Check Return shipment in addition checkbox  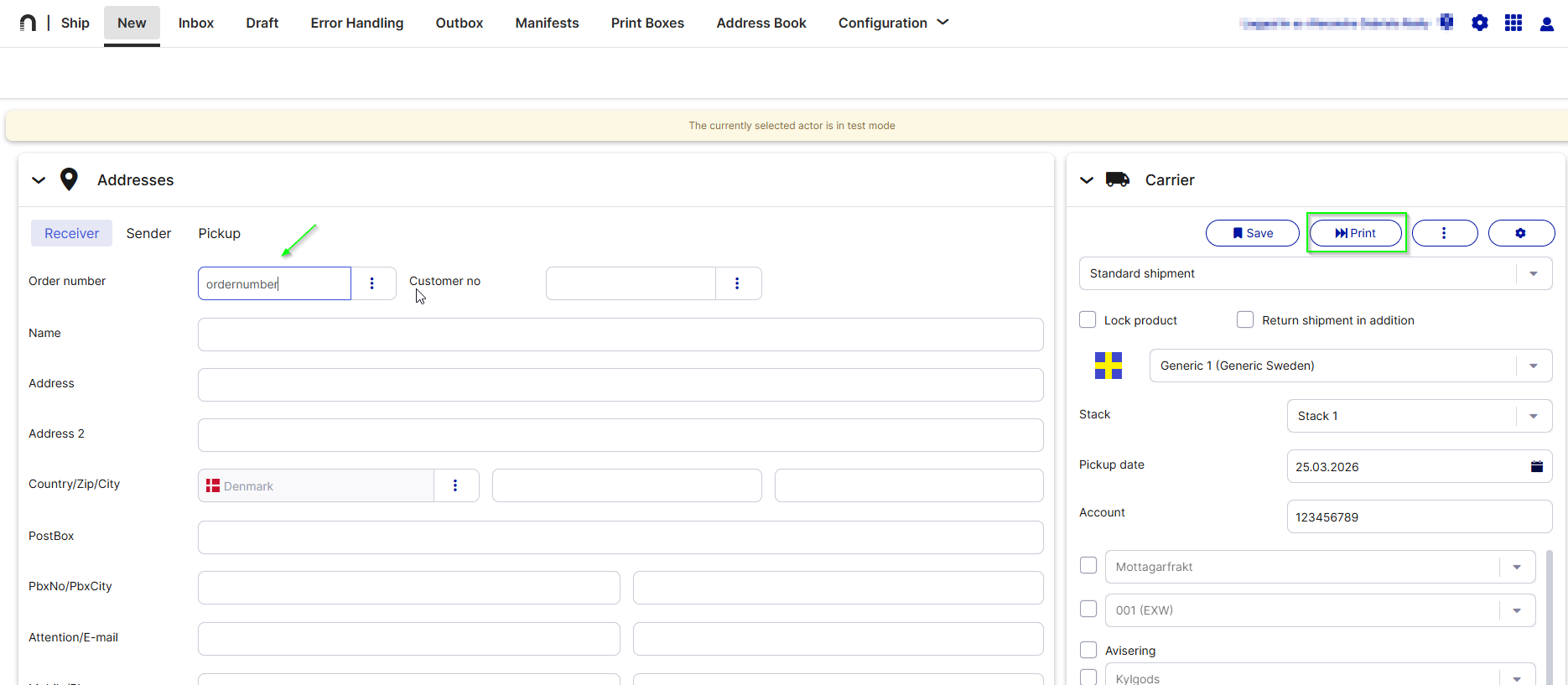(x=1245, y=319)
